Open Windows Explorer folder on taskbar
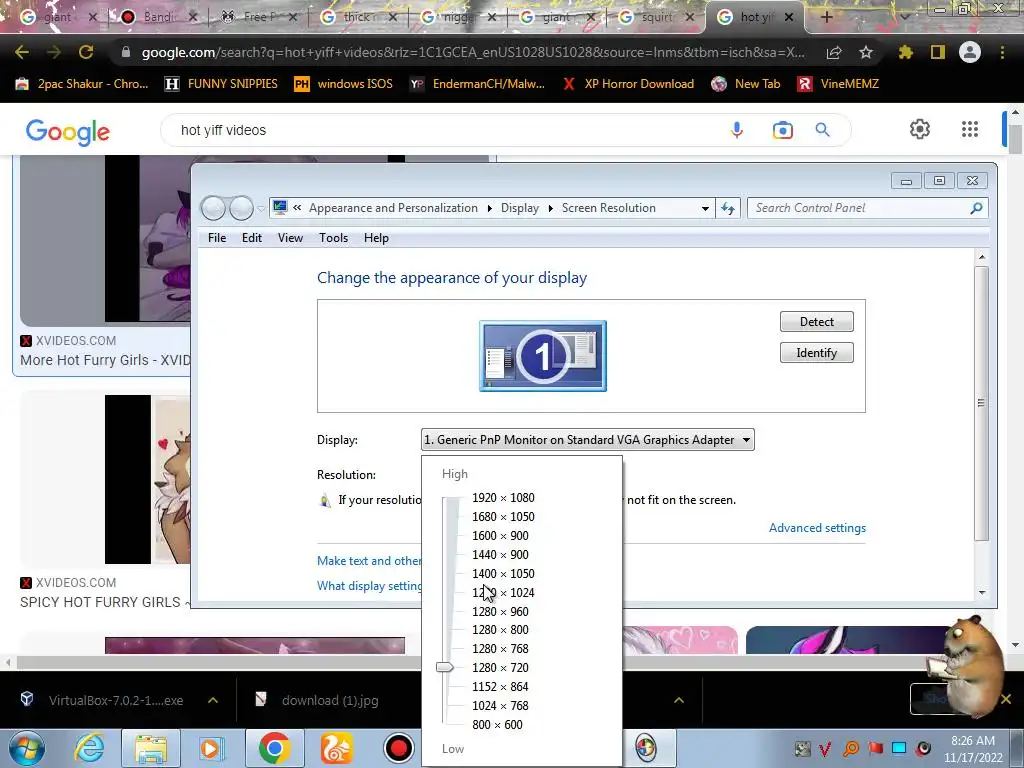This screenshot has width=1024, height=768. pyautogui.click(x=151, y=748)
